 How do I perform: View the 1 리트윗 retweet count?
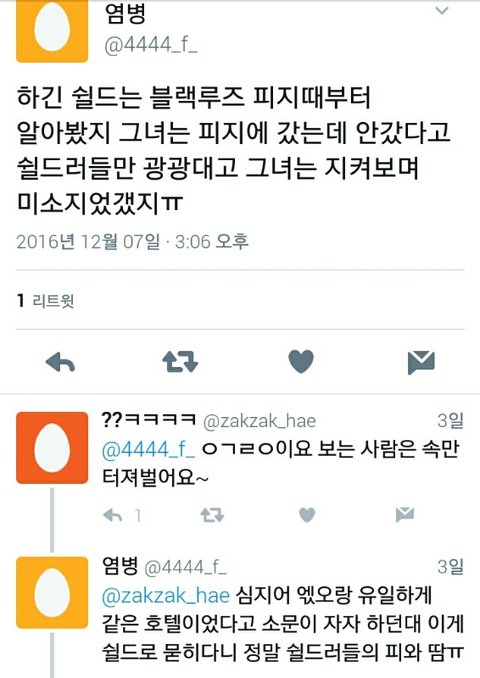tap(45, 301)
